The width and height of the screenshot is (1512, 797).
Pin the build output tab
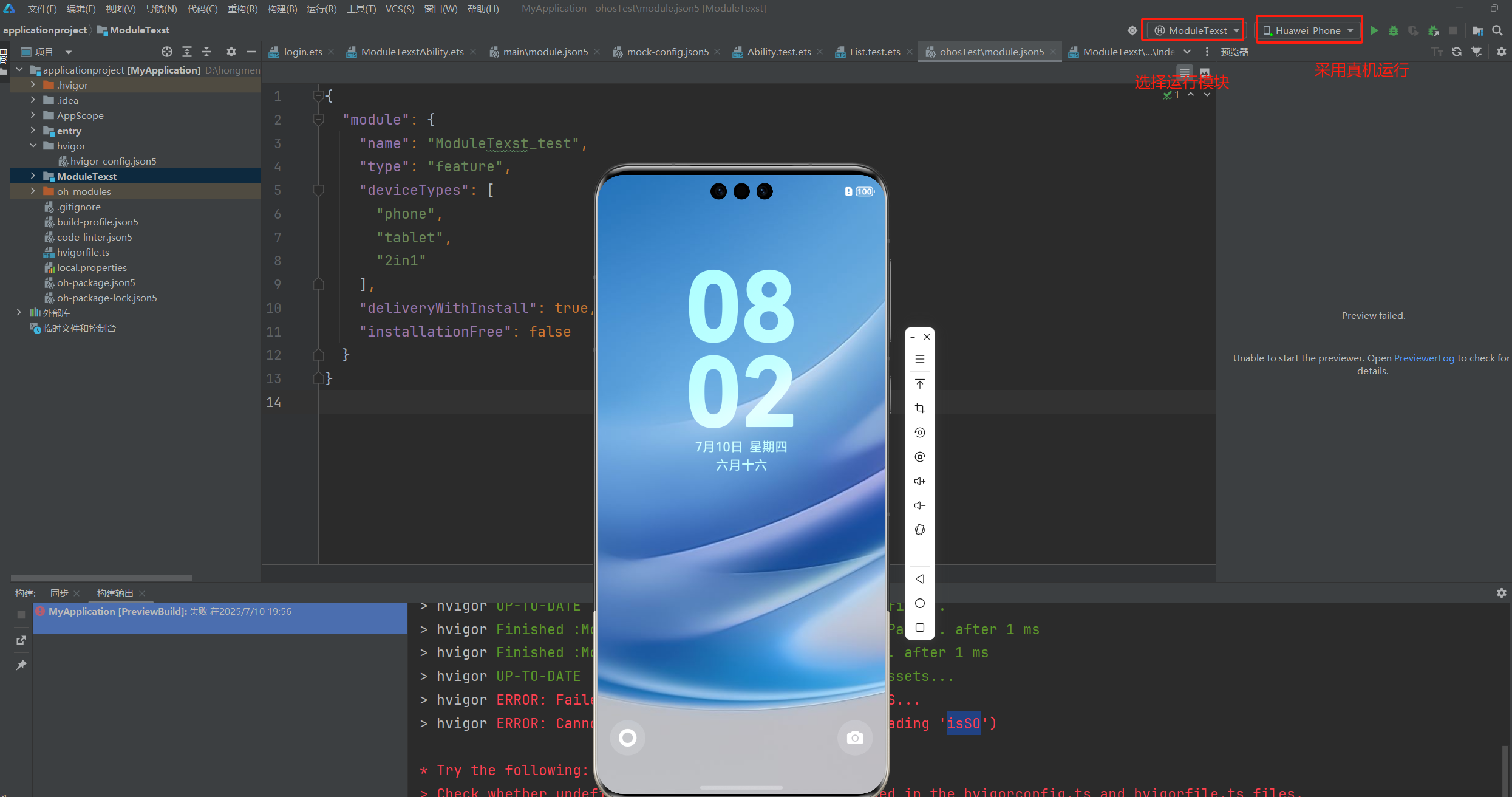(x=21, y=665)
